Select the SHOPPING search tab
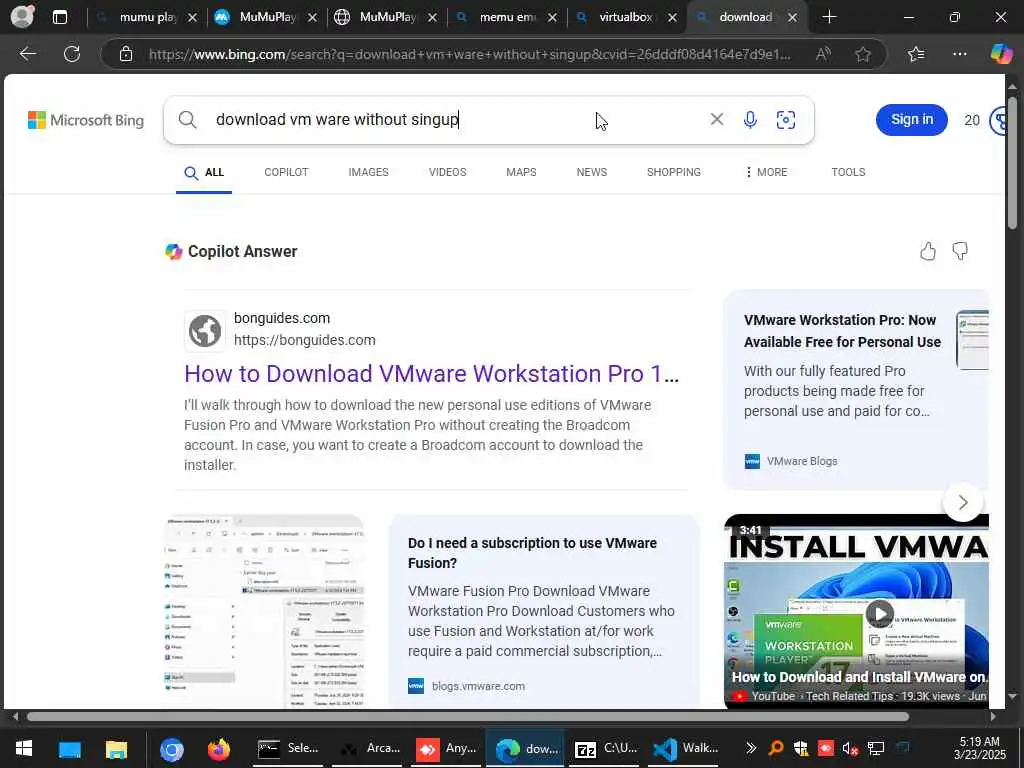The image size is (1024, 768). pyautogui.click(x=673, y=172)
